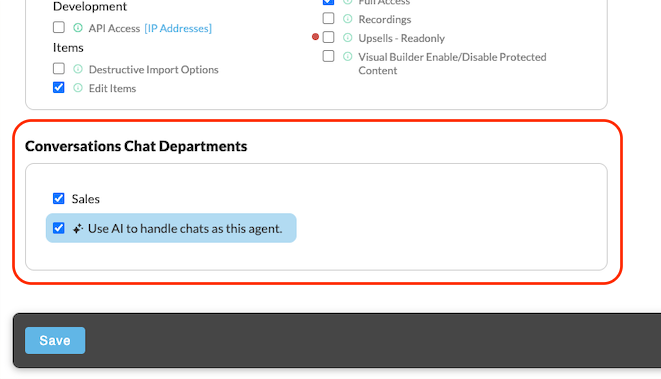Click the Edit Items label text

click(x=112, y=89)
